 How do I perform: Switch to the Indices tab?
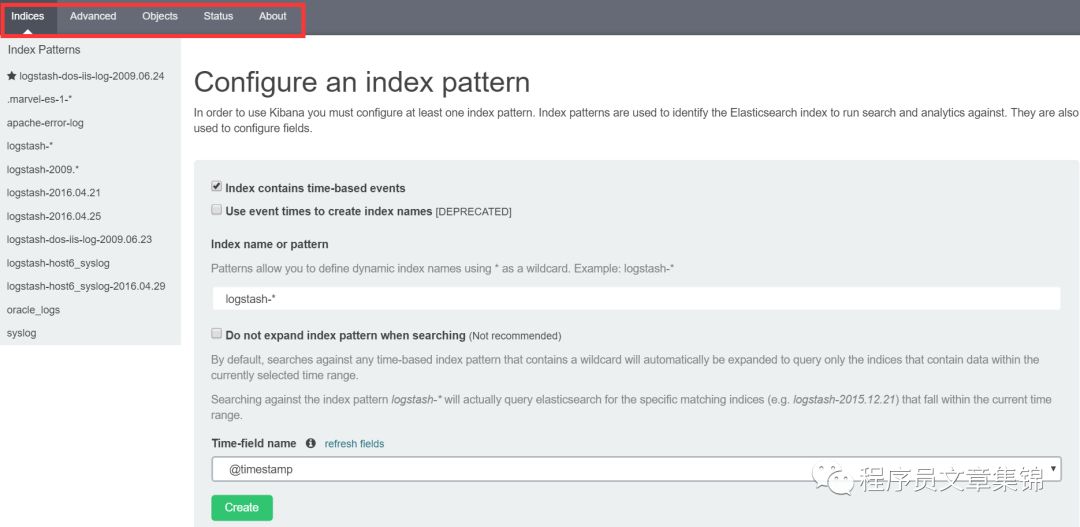pos(28,16)
